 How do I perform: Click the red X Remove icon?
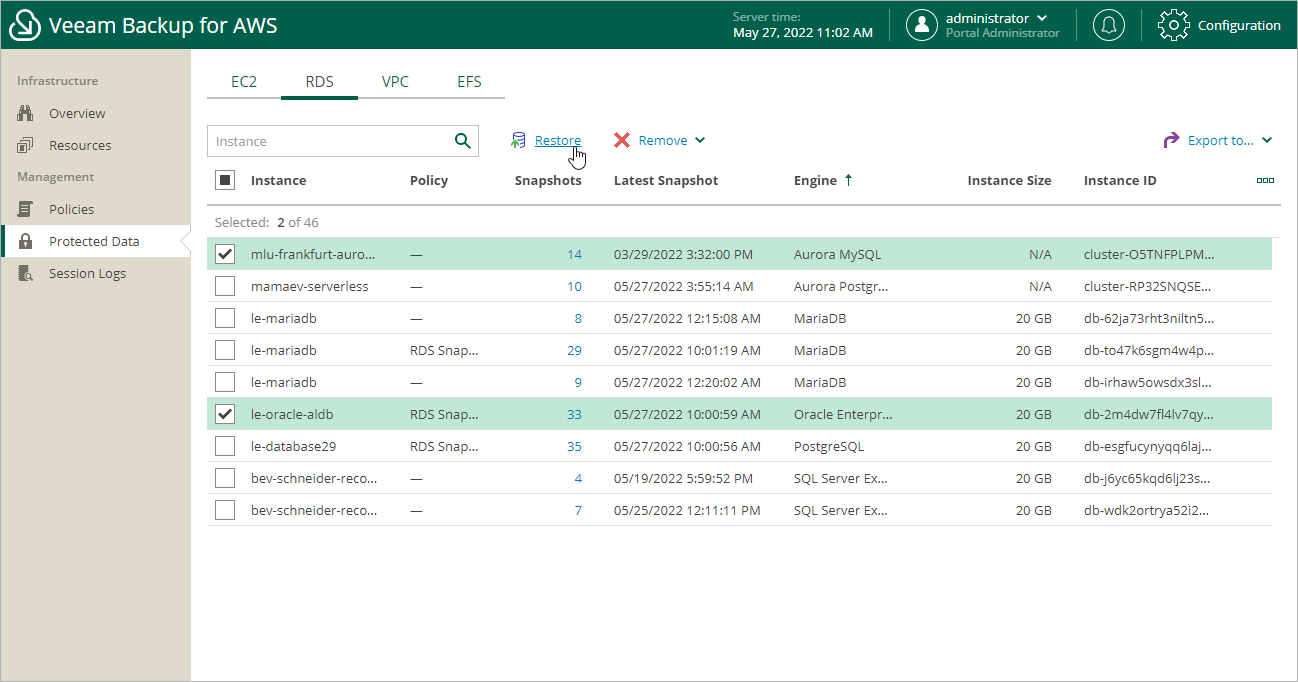coord(622,141)
